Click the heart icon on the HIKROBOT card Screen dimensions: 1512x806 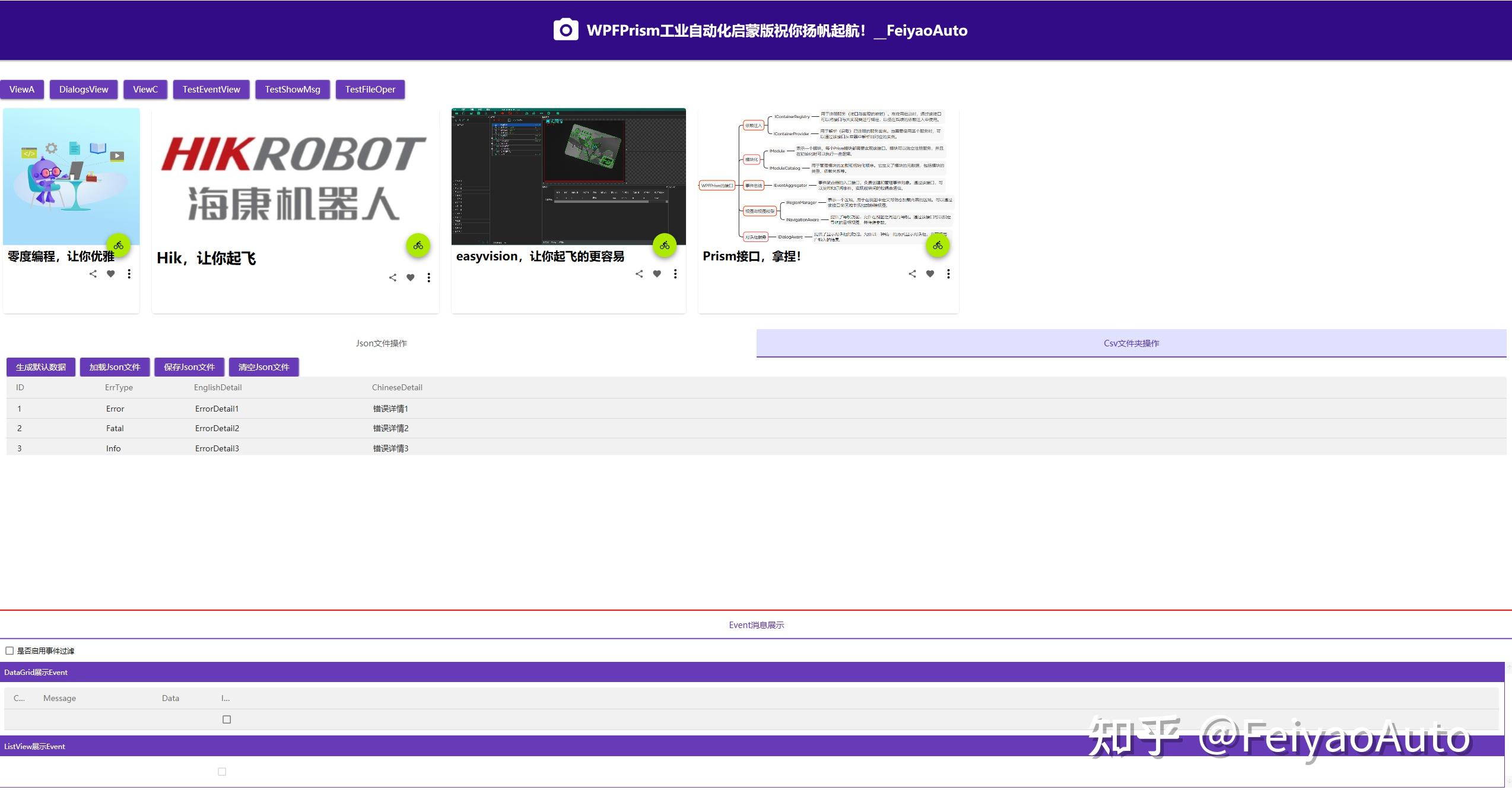click(x=411, y=277)
